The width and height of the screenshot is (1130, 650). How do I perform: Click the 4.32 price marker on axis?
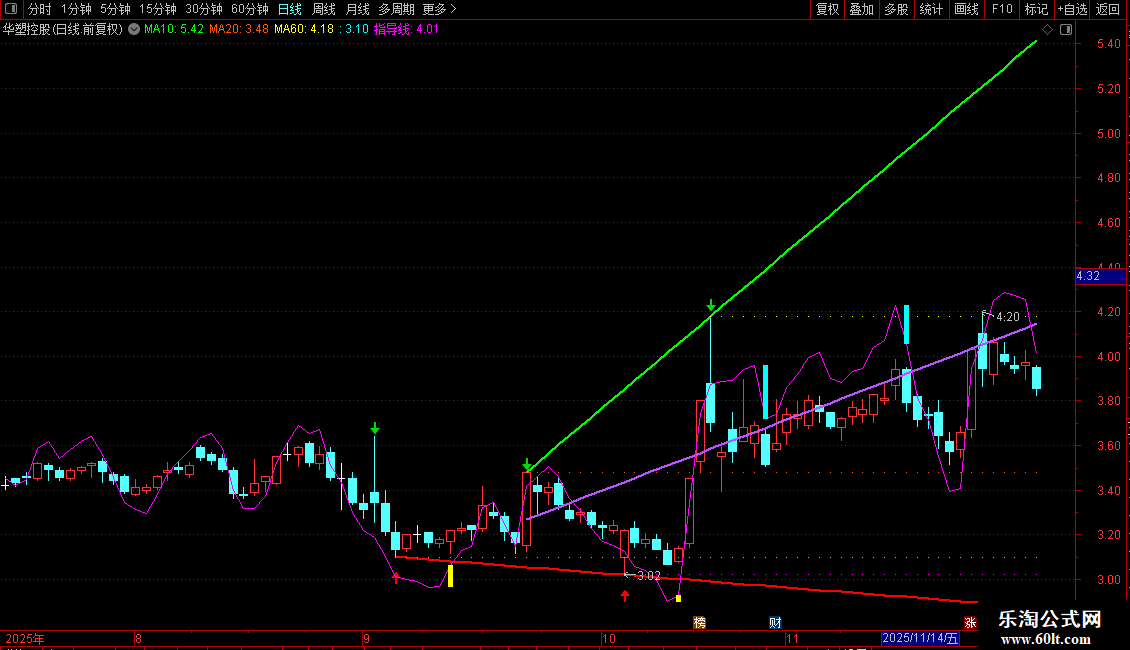pos(1100,276)
